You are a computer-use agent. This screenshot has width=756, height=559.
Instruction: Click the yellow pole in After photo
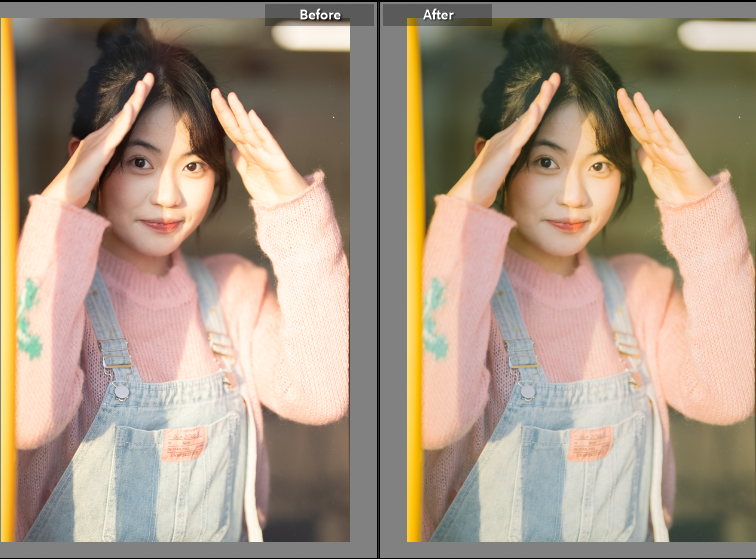(414, 280)
